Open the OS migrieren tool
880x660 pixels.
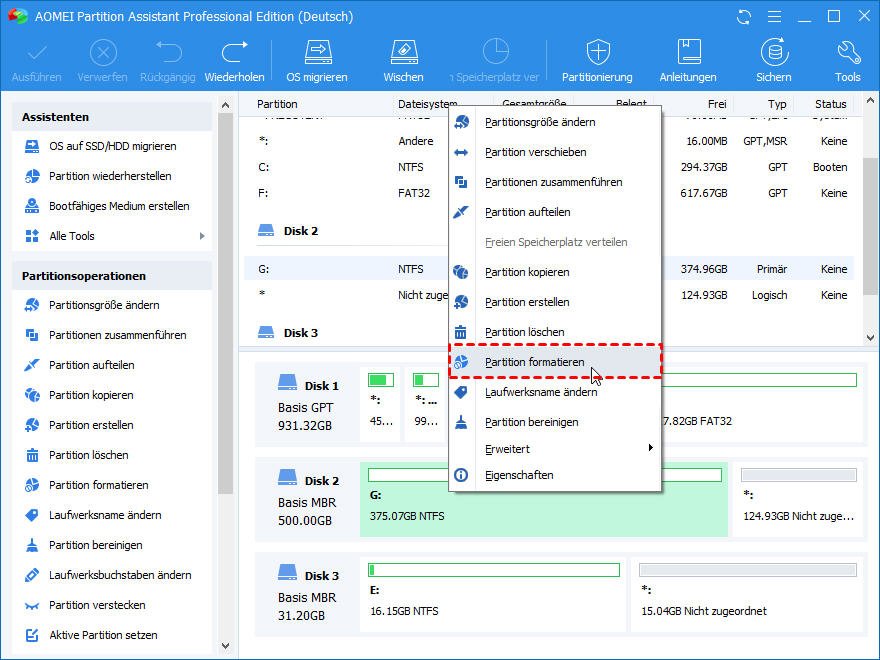point(317,61)
